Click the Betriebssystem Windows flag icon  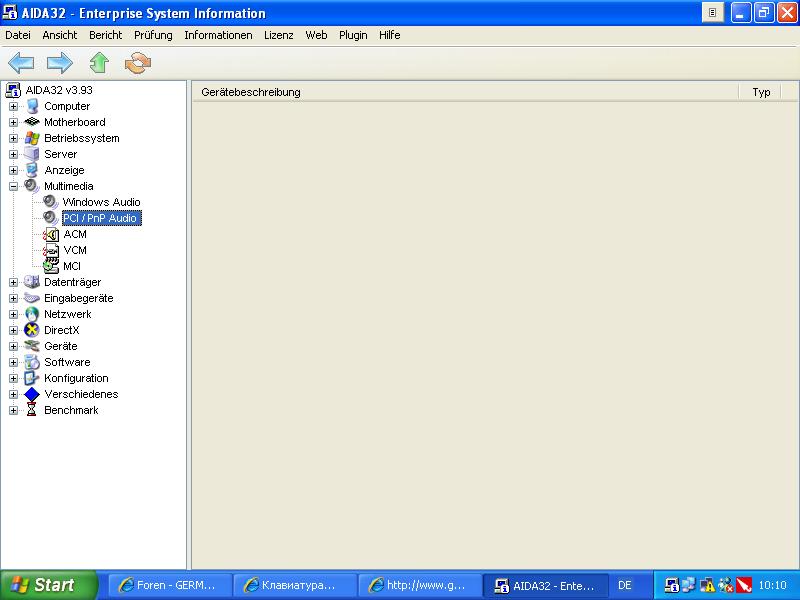click(x=32, y=138)
